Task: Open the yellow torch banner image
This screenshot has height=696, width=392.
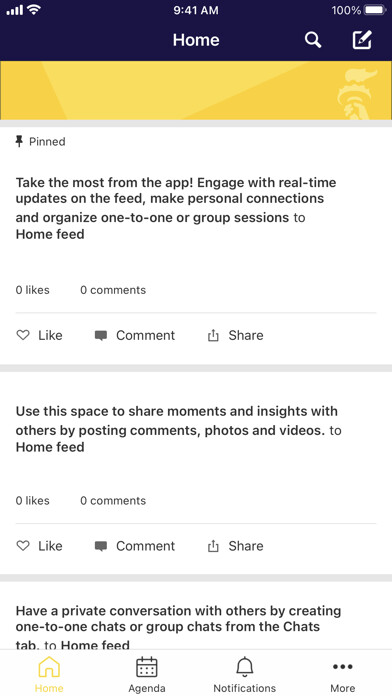Action: (196, 91)
